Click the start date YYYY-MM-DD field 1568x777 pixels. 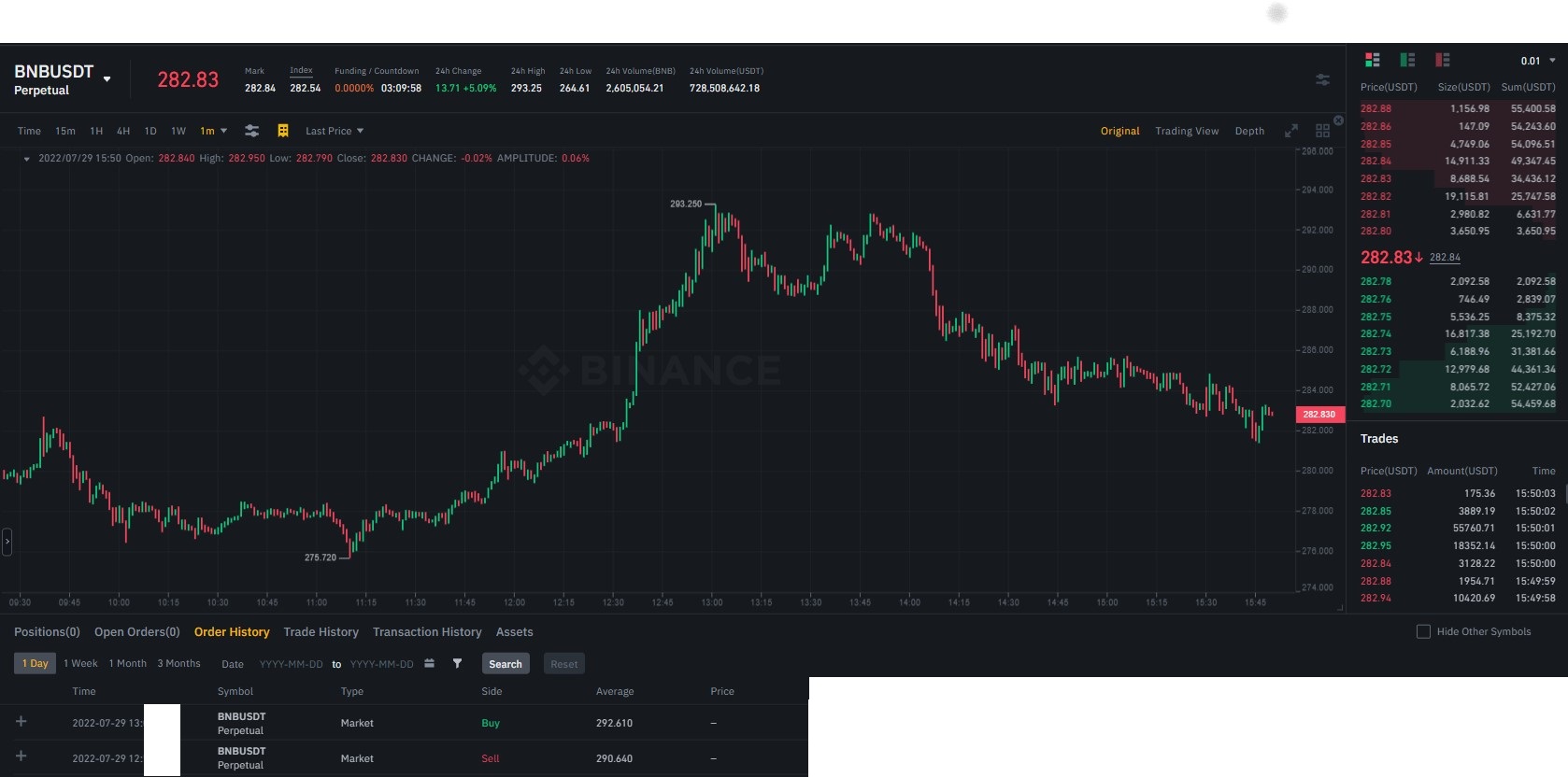[x=291, y=664]
